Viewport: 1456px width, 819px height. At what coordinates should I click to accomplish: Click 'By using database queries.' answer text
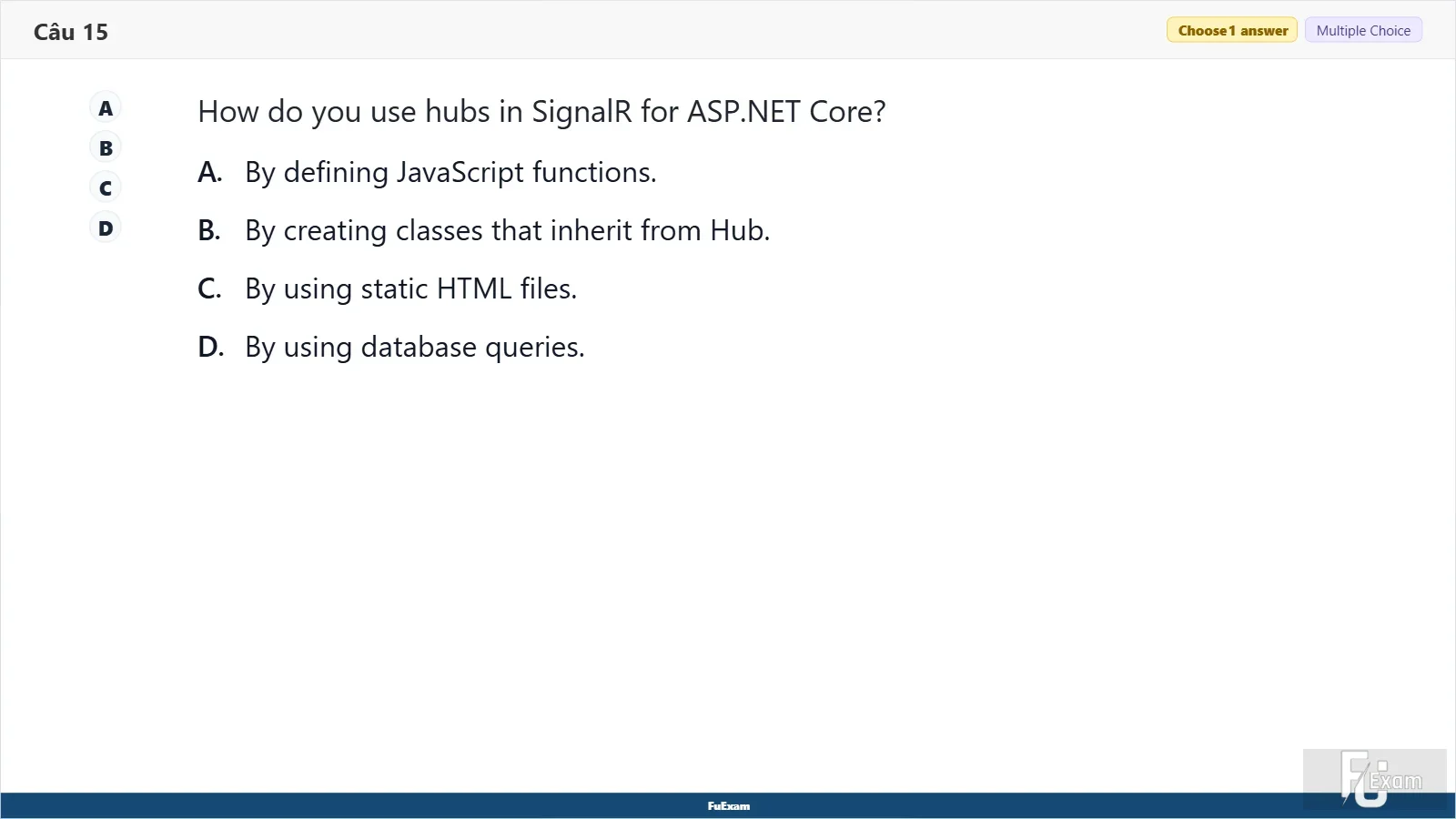coord(414,347)
